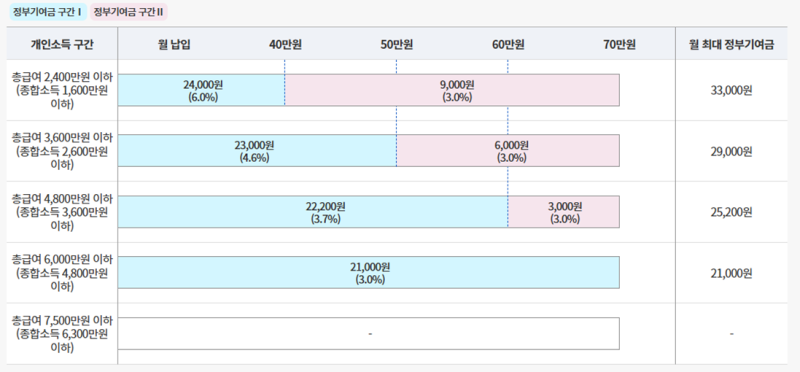Click the 40만원 header label
The image size is (800, 372).
(285, 44)
